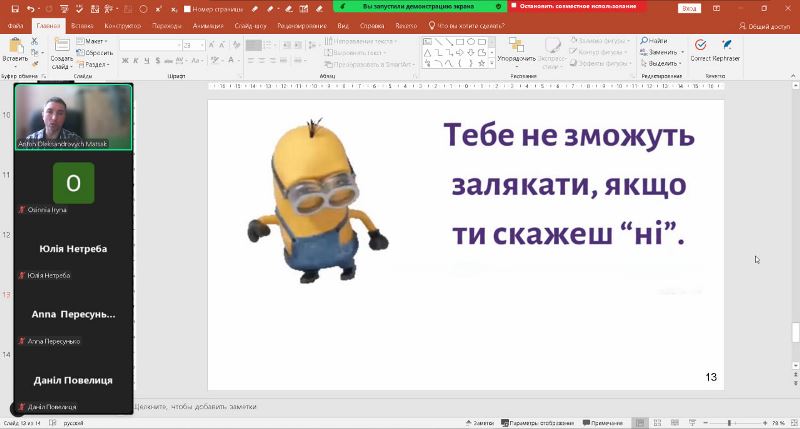Click the Find (Найти) magnifier button
The height and width of the screenshot is (429, 800).
coord(654,40)
